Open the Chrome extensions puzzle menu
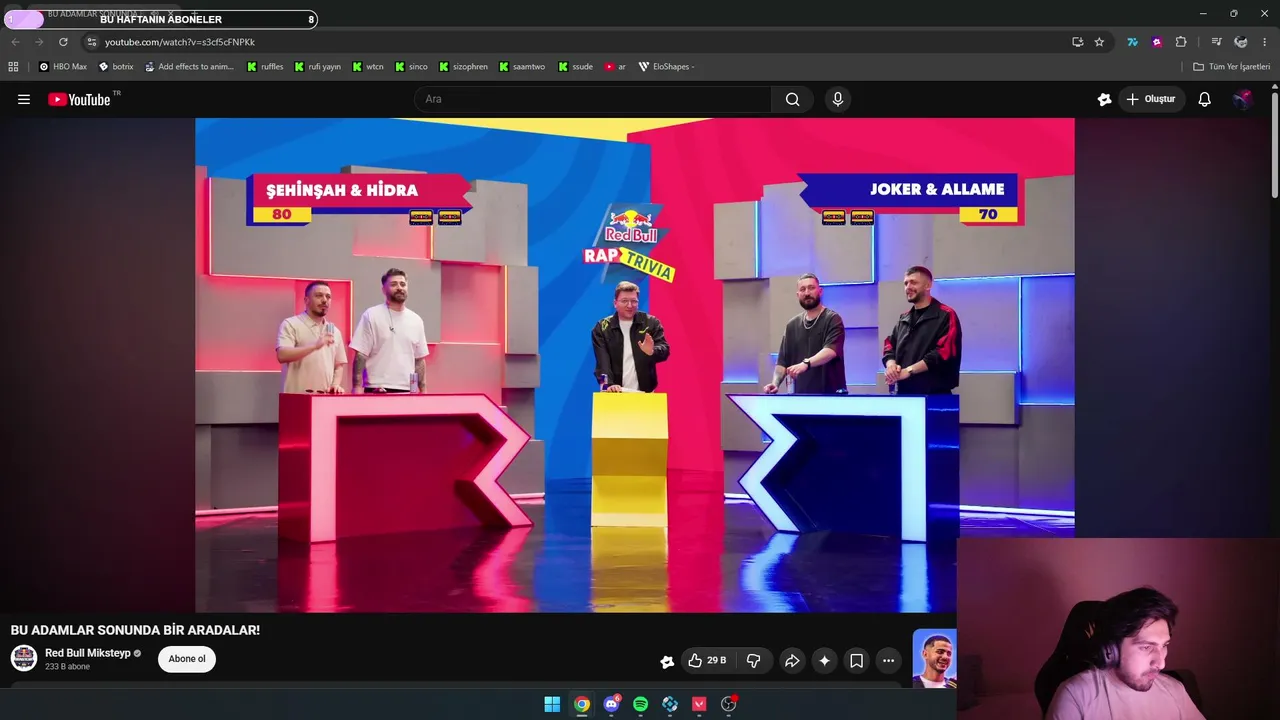1280x720 pixels. (x=1181, y=42)
